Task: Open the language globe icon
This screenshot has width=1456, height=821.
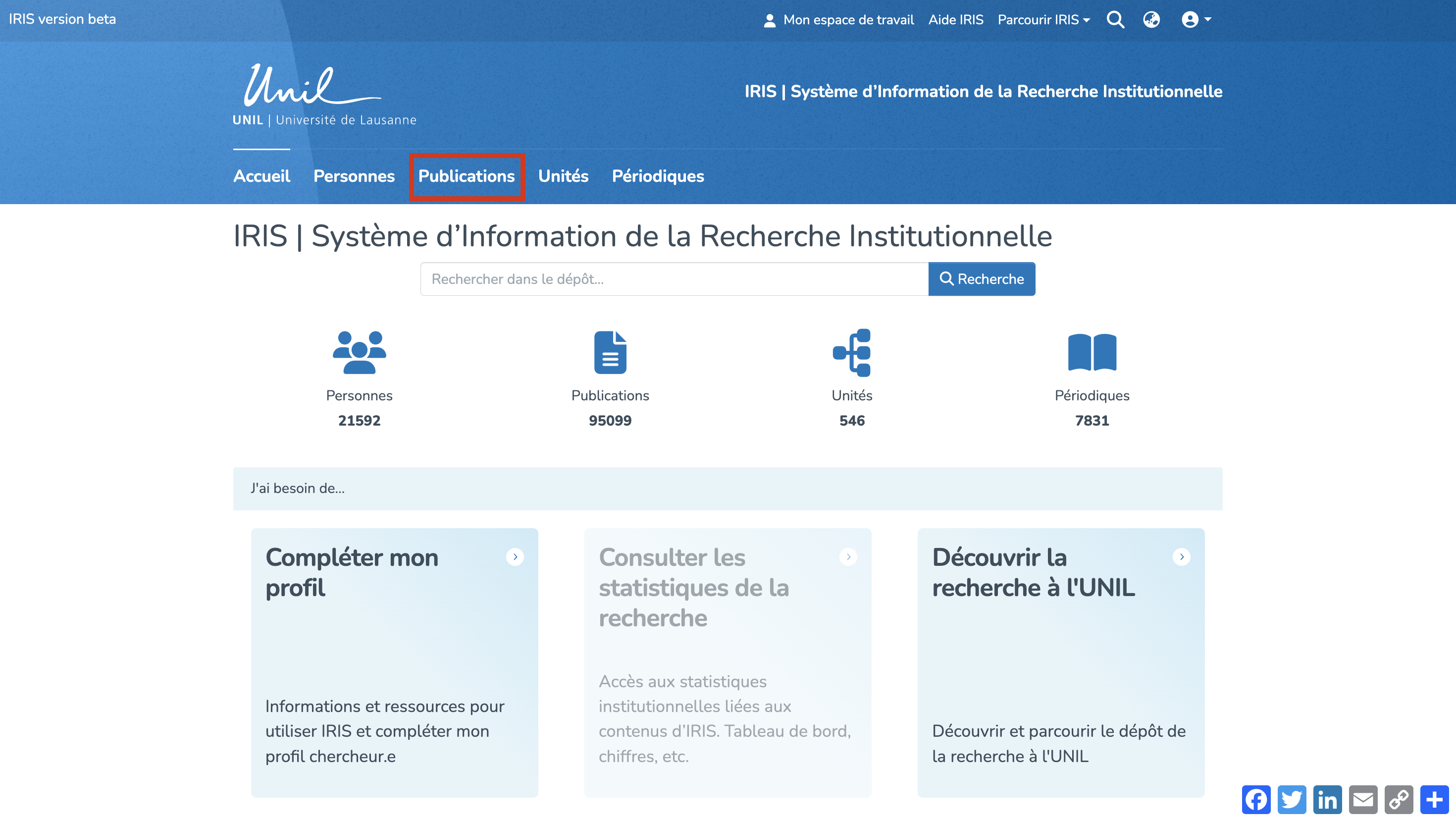Action: (1151, 20)
